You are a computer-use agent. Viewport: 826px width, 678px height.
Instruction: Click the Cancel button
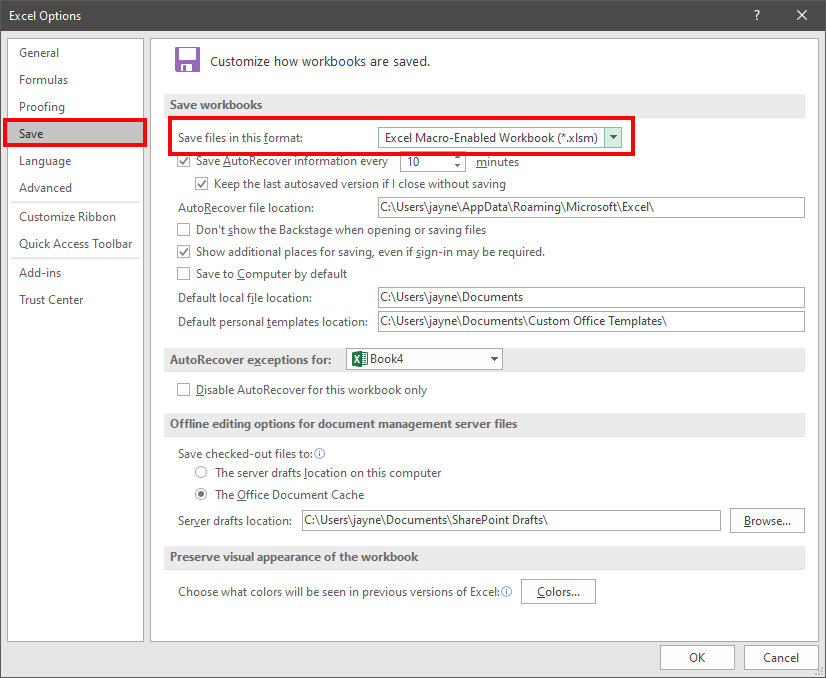(x=781, y=657)
